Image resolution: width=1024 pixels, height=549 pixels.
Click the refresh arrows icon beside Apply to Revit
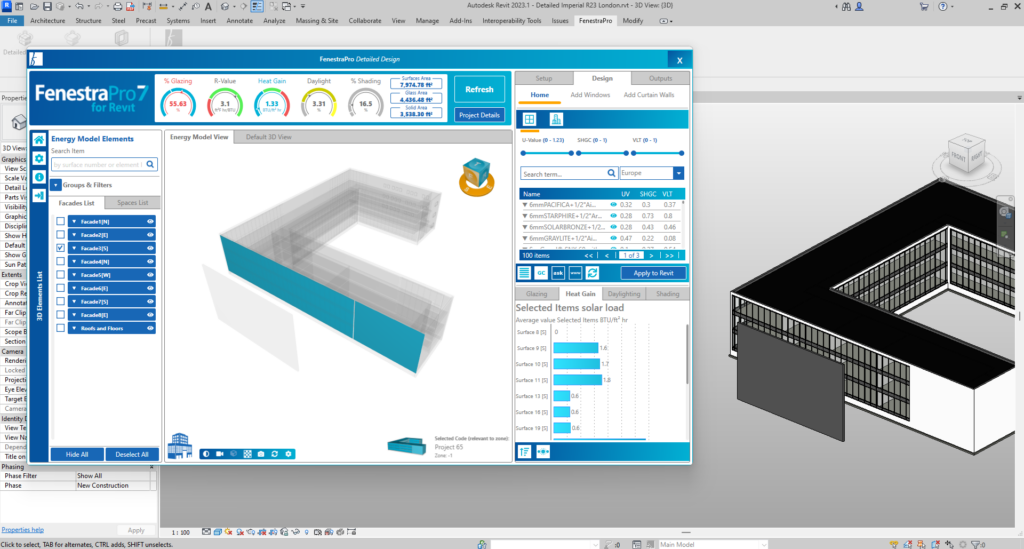click(592, 273)
